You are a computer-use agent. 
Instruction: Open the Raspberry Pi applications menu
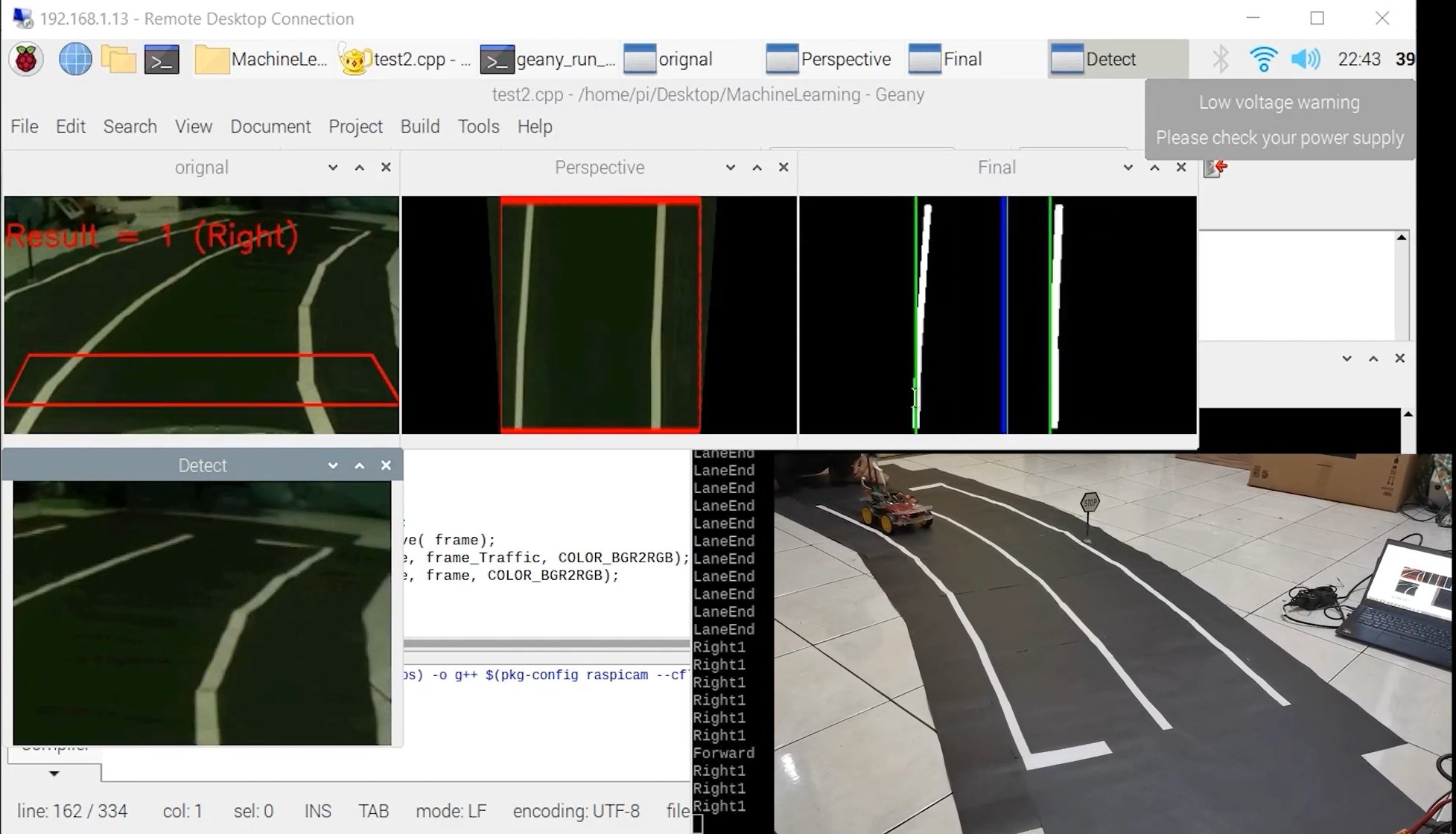tap(25, 58)
